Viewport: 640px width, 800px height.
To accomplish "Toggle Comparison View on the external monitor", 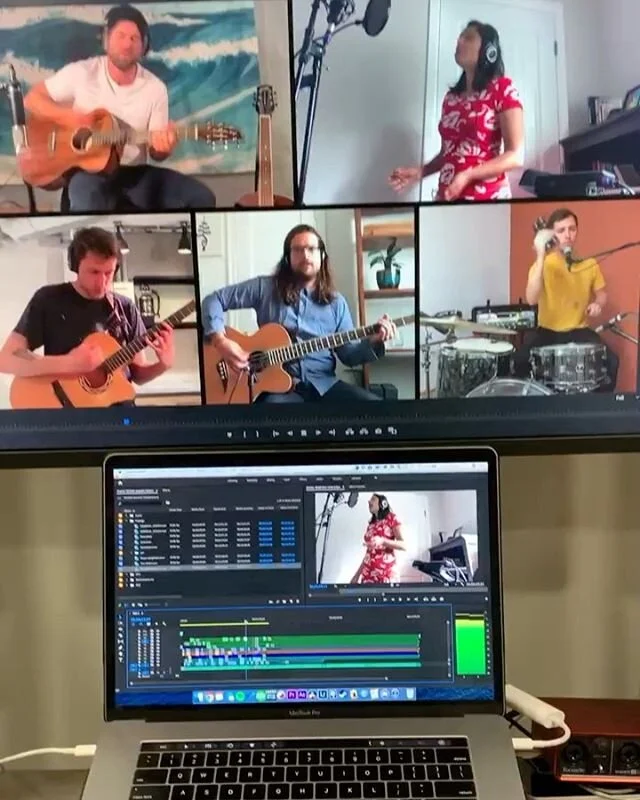I will pyautogui.click(x=392, y=431).
